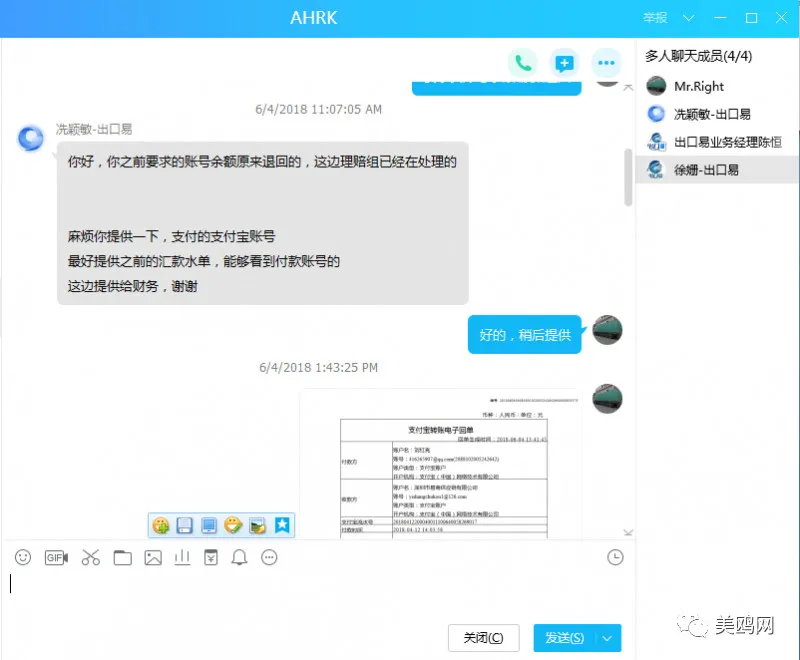Open the three-dots more options icon in the header
The image size is (800, 660).
point(606,63)
